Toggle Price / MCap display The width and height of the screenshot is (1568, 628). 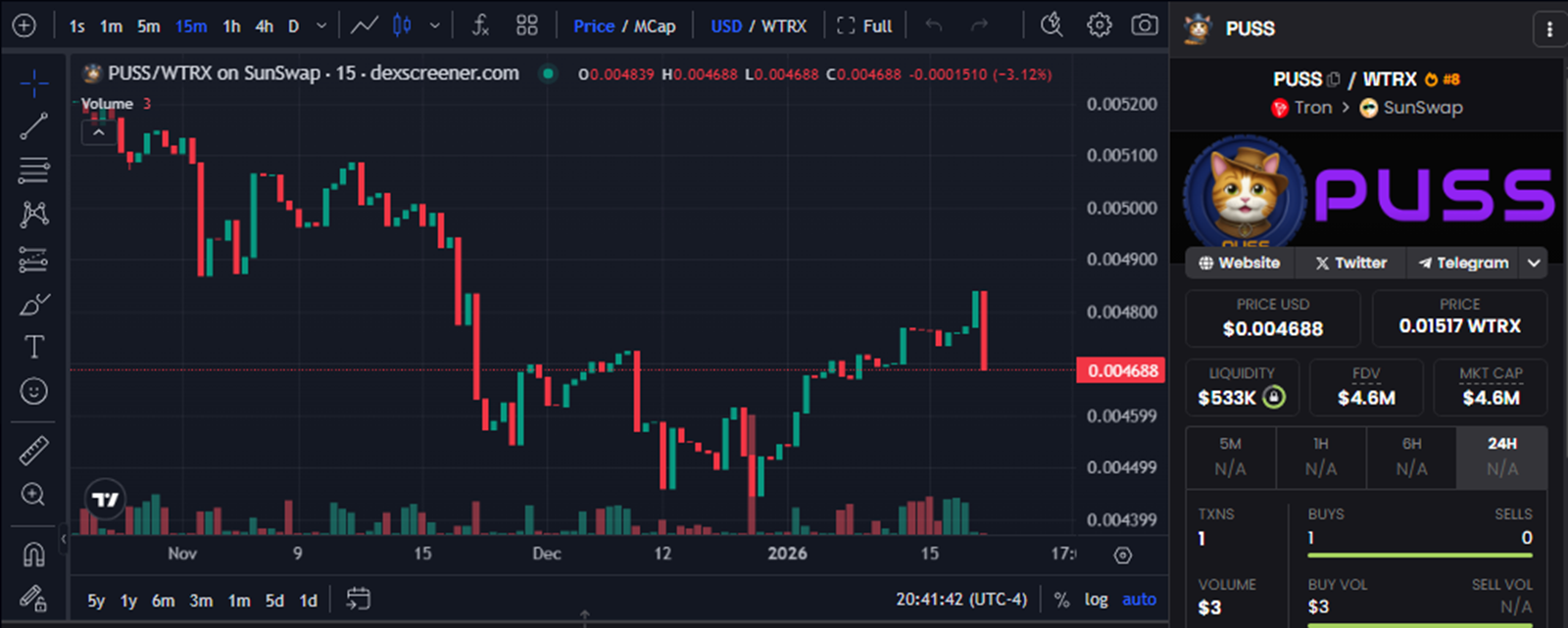[624, 26]
